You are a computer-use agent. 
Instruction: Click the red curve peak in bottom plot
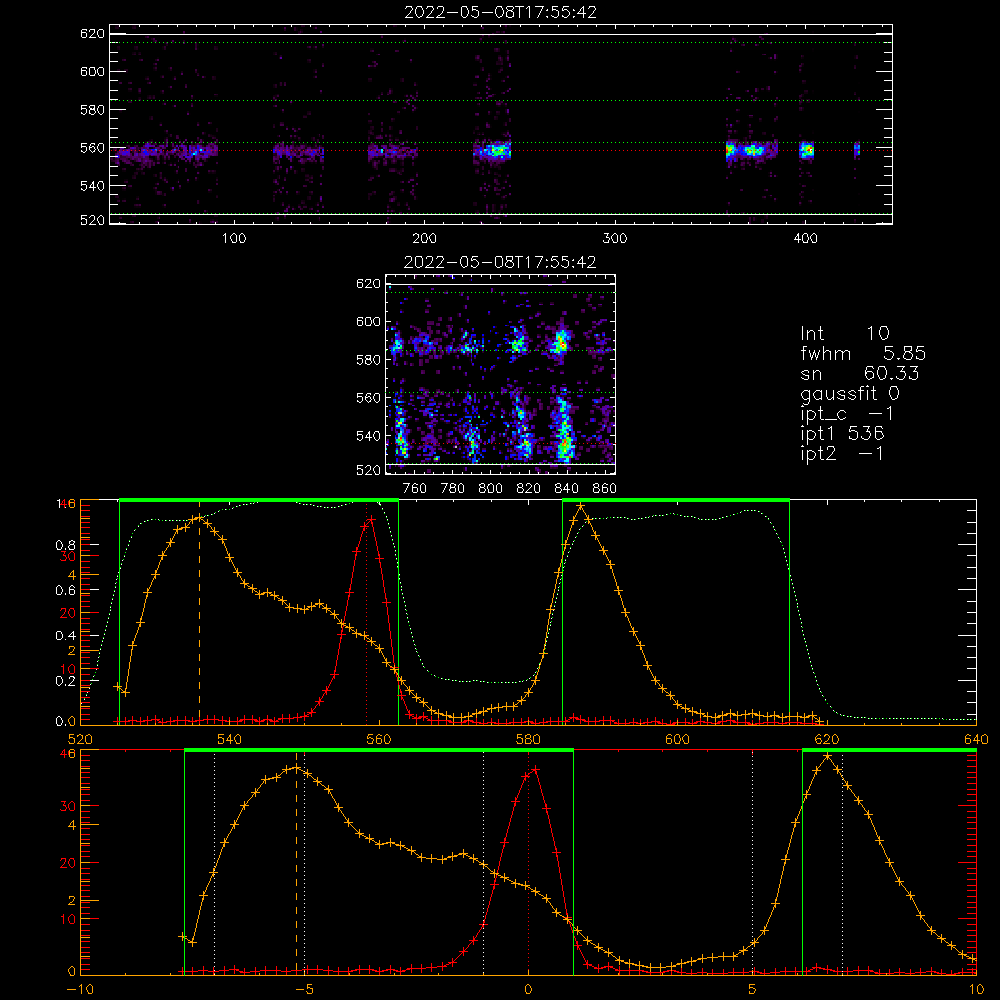tap(534, 769)
